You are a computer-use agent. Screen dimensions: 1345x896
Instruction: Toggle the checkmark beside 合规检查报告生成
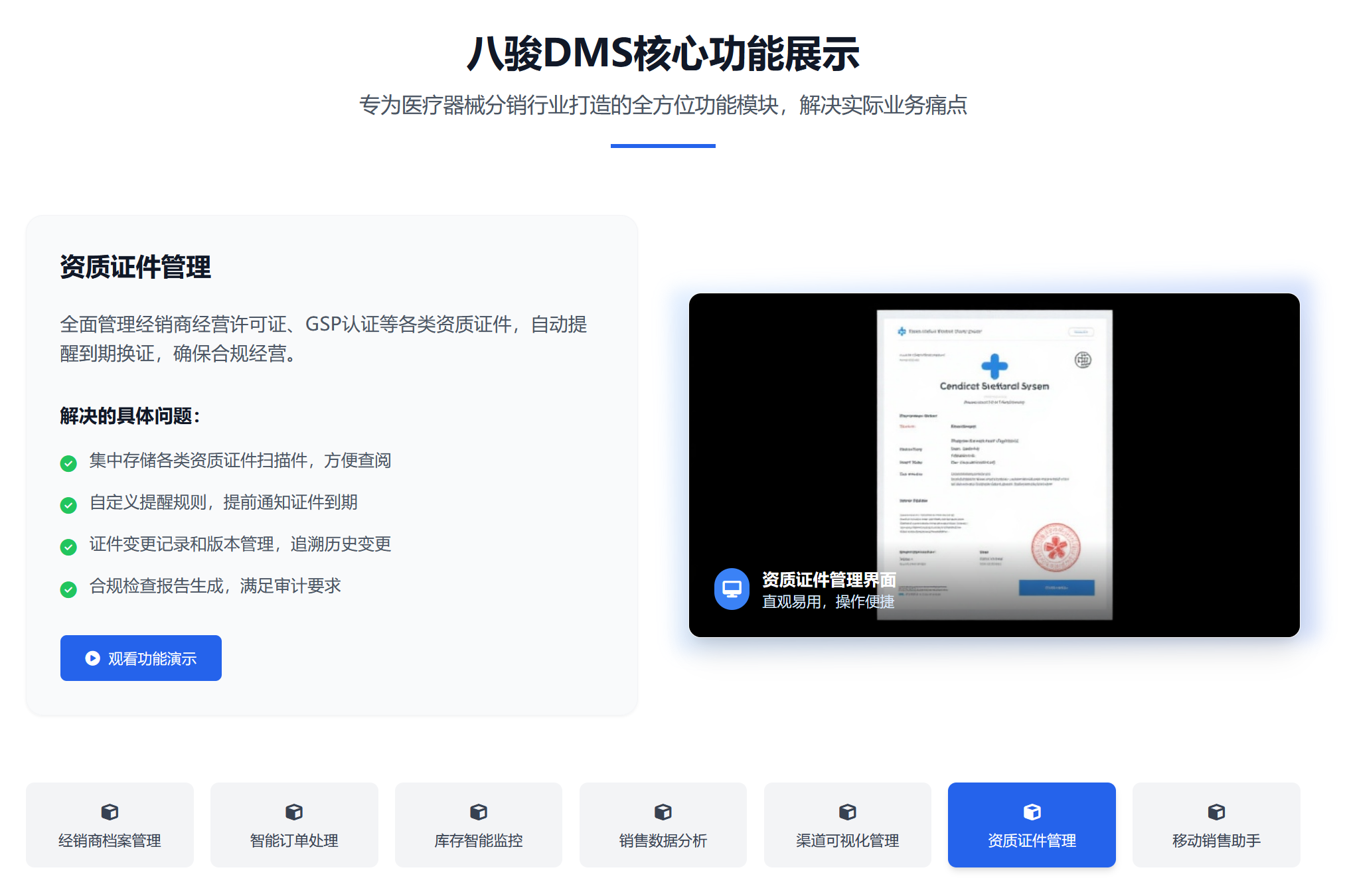(68, 588)
